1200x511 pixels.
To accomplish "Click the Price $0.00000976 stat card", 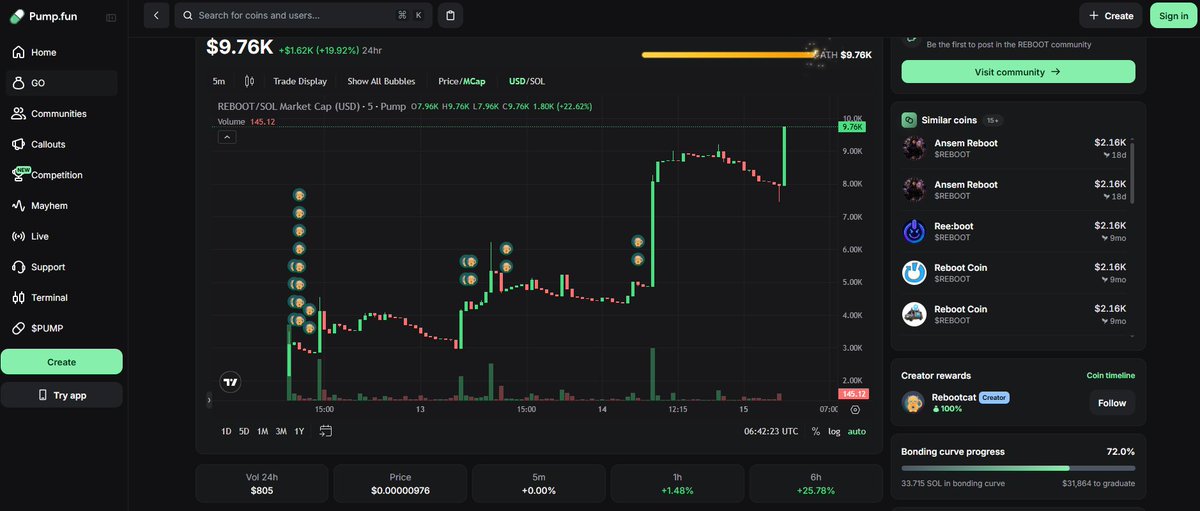I will pyautogui.click(x=400, y=484).
